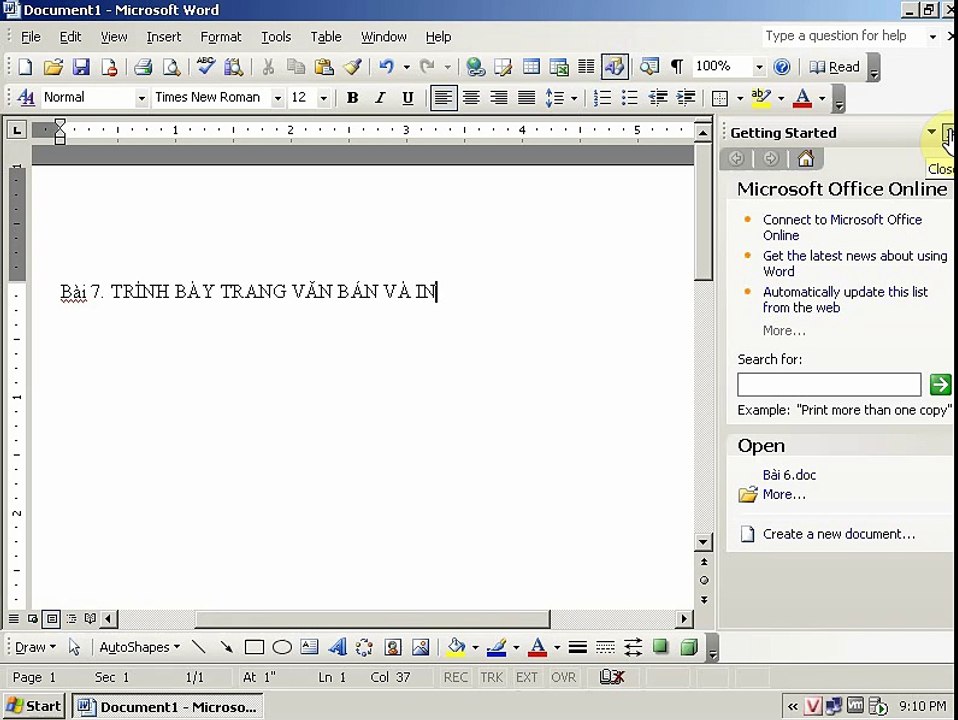958x720 pixels.
Task: Apply highlight color with marker icon
Action: click(x=761, y=98)
